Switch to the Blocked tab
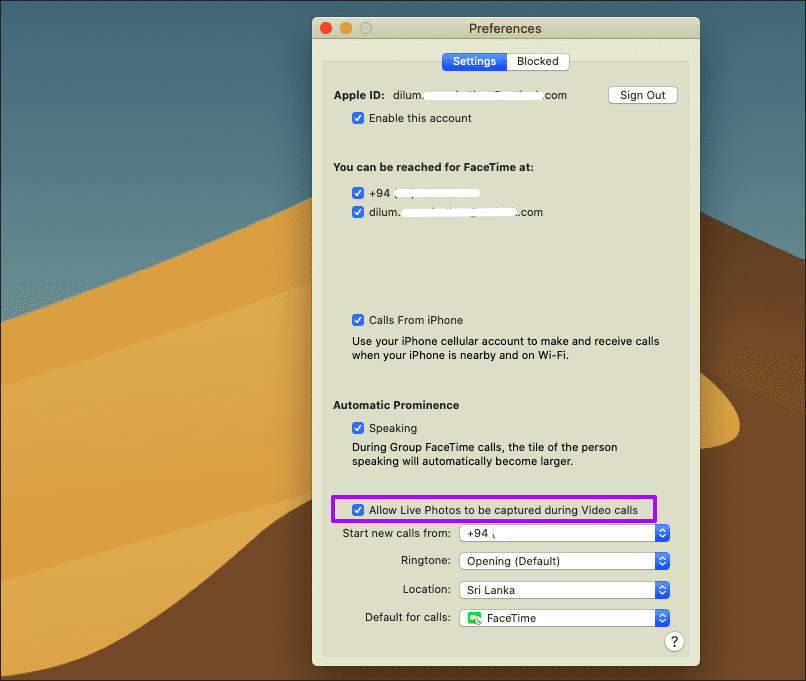Viewport: 806px width, 681px height. point(538,62)
